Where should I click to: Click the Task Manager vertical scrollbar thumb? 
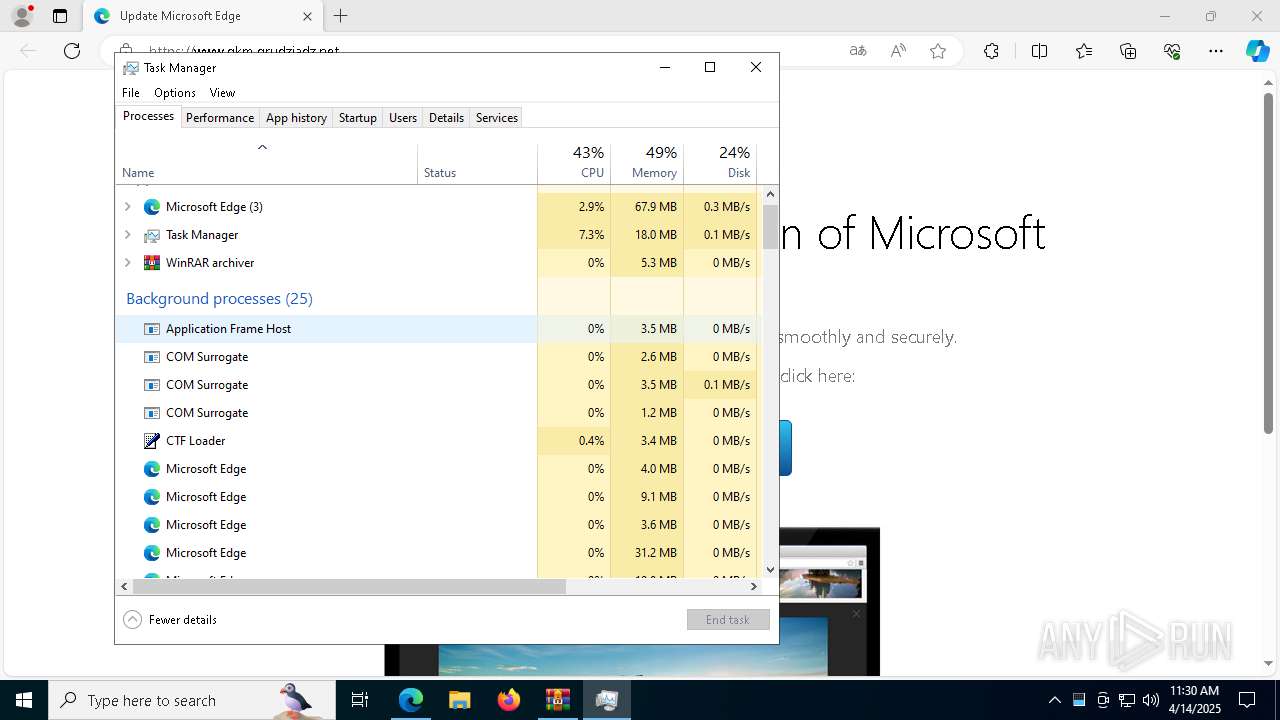tap(770, 226)
